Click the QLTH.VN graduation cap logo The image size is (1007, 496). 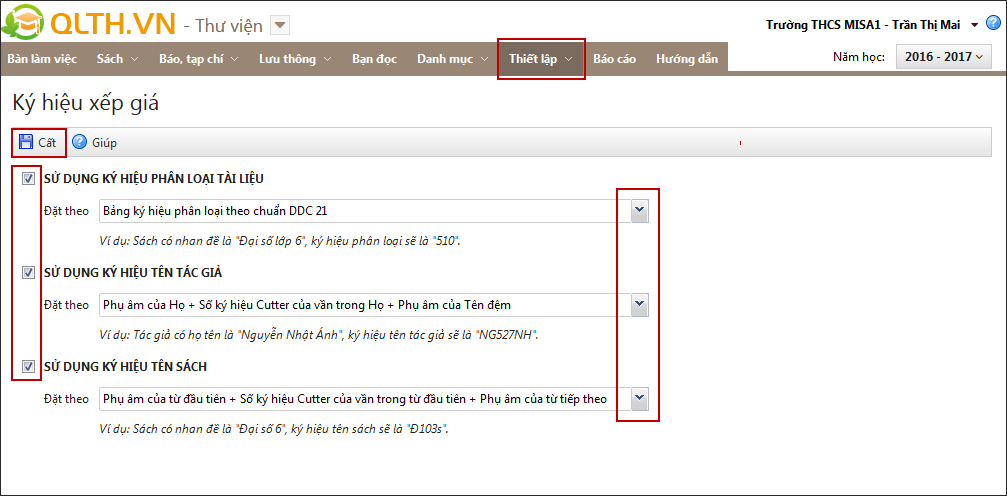pyautogui.click(x=22, y=22)
